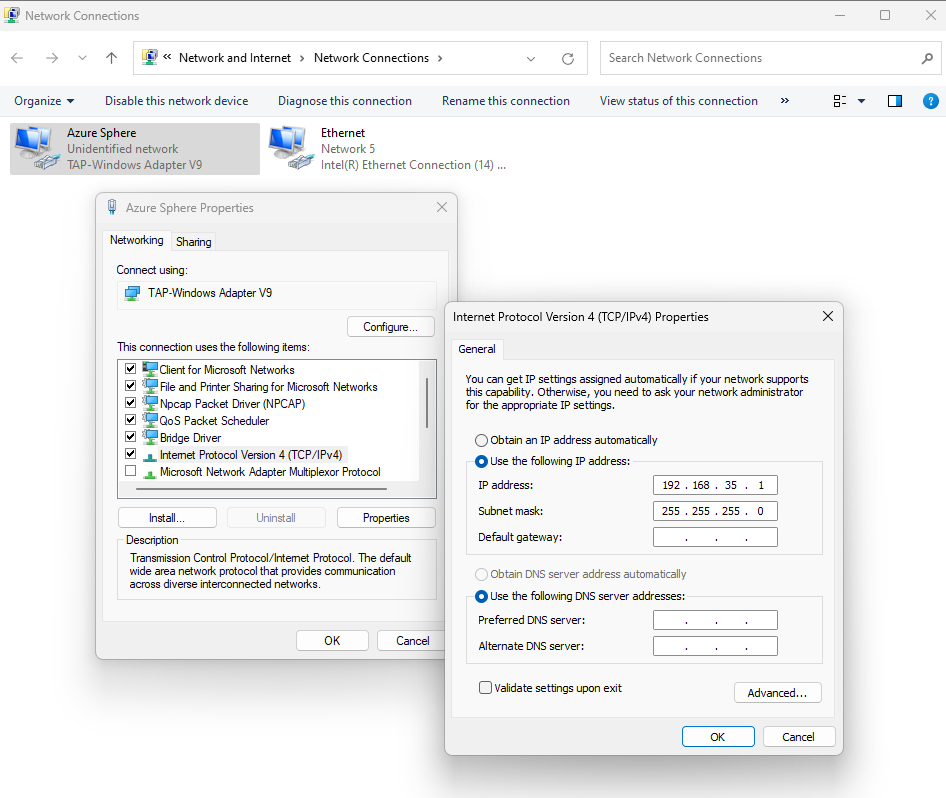Click OK in TCP/IPv4 Properties
Viewport: 946px width, 798px height.
pos(718,736)
